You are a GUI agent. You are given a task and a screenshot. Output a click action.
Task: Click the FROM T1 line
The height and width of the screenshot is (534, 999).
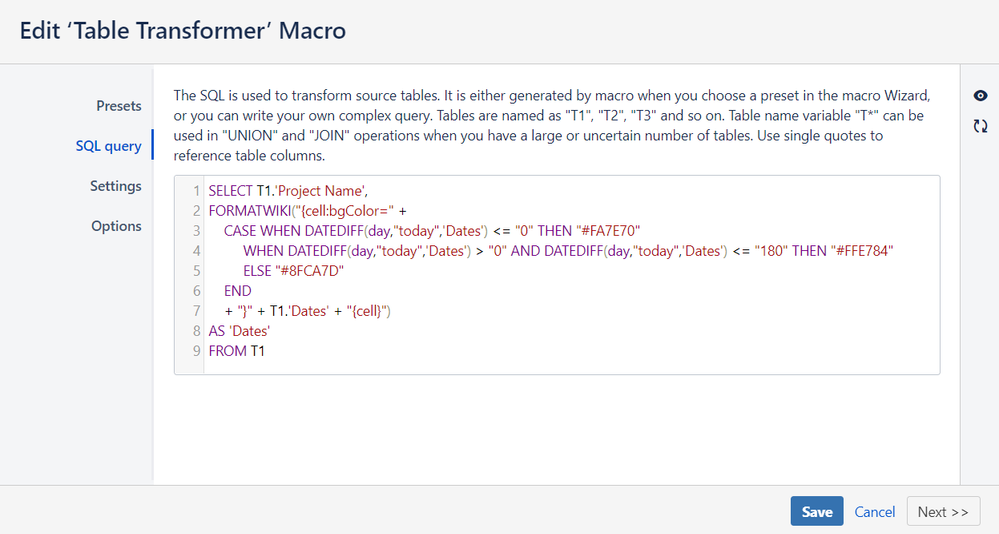click(236, 351)
